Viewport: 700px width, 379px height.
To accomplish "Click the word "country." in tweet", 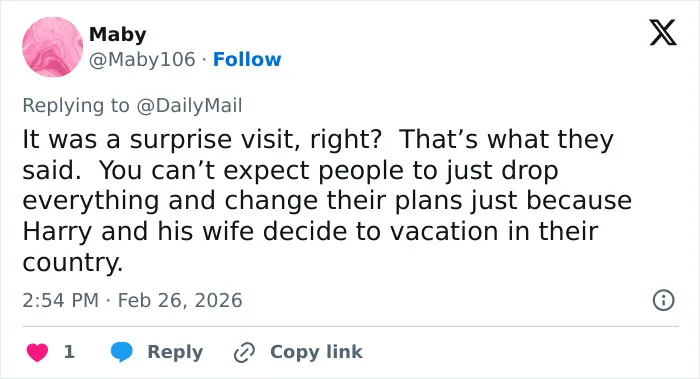I will [x=72, y=262].
